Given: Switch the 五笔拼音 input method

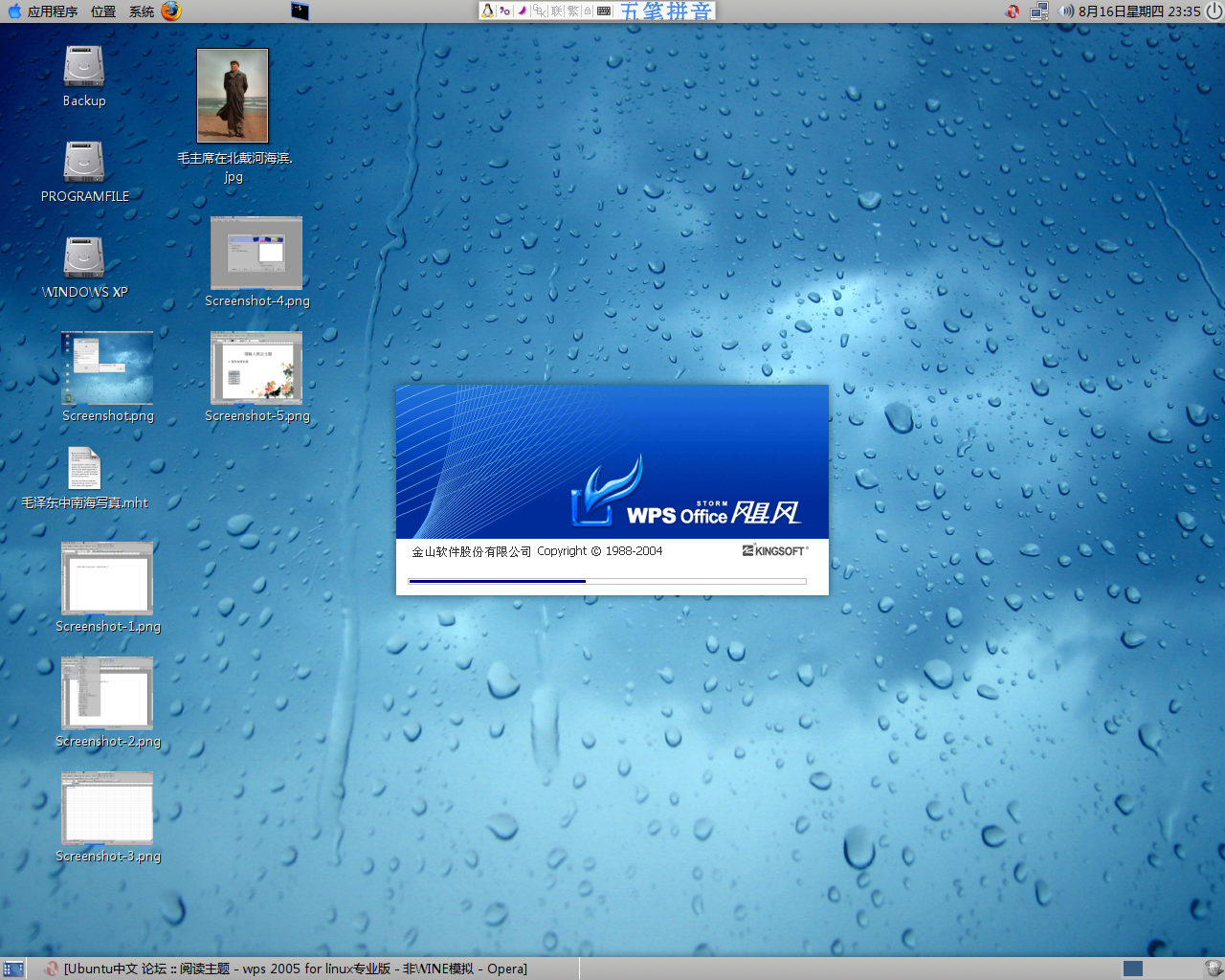Looking at the screenshot, I should point(666,11).
